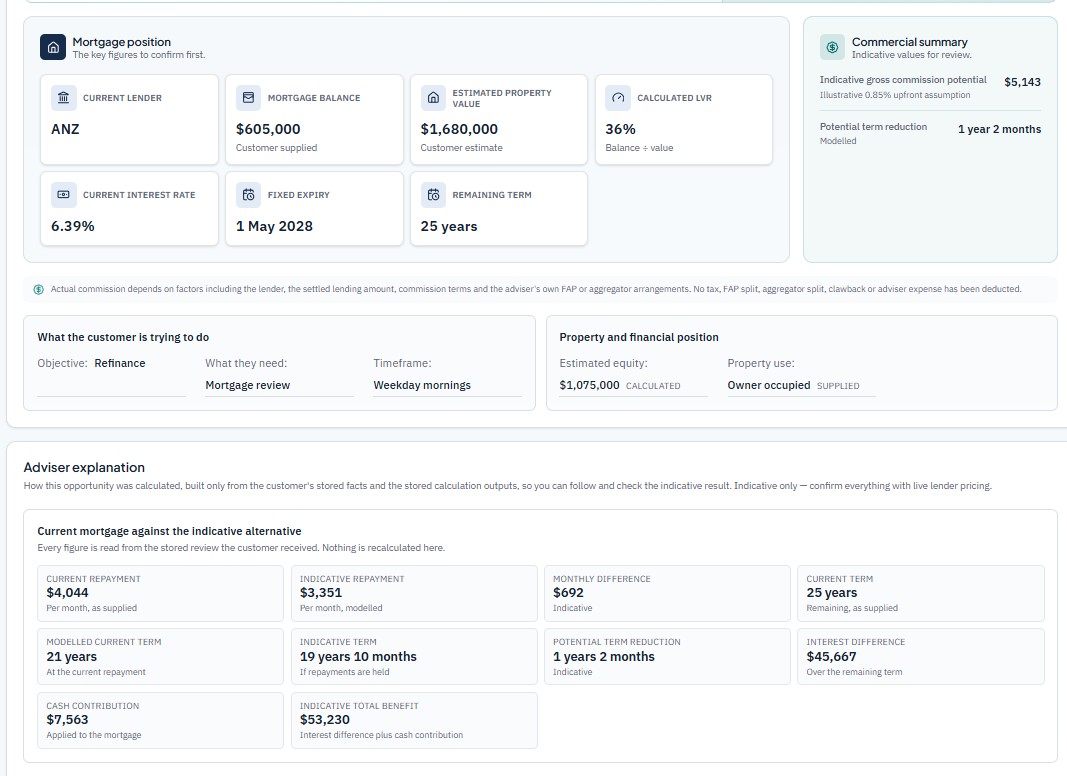Click the Mortgage position heading

(122, 42)
